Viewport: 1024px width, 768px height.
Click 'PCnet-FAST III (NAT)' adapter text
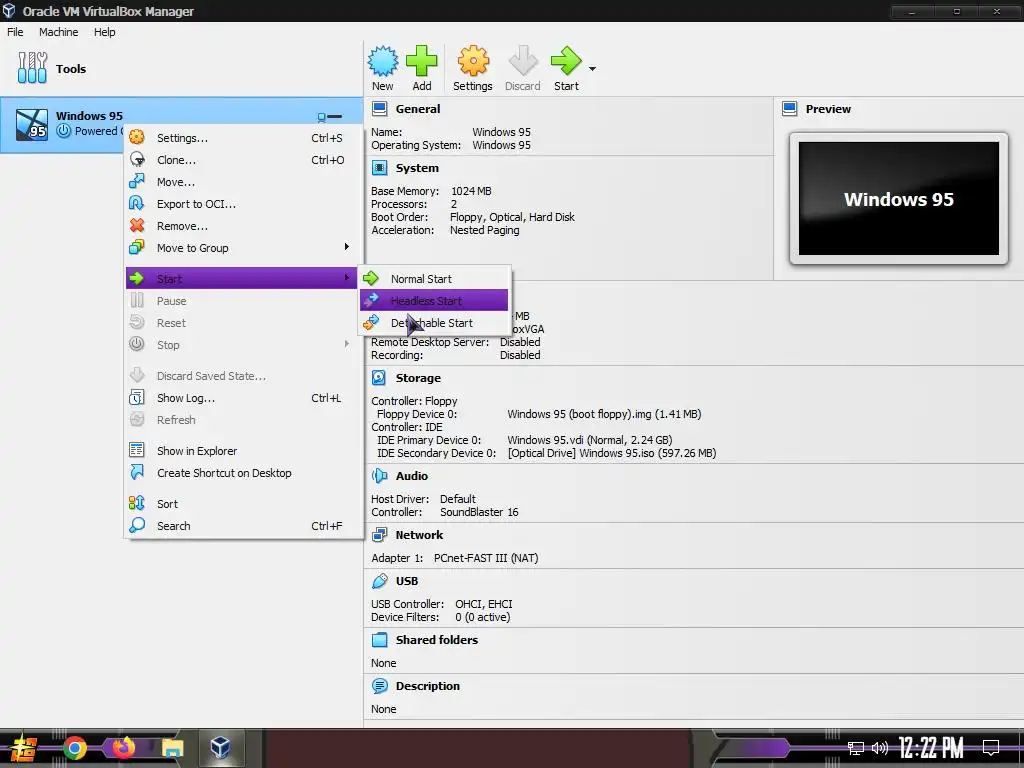(x=486, y=558)
